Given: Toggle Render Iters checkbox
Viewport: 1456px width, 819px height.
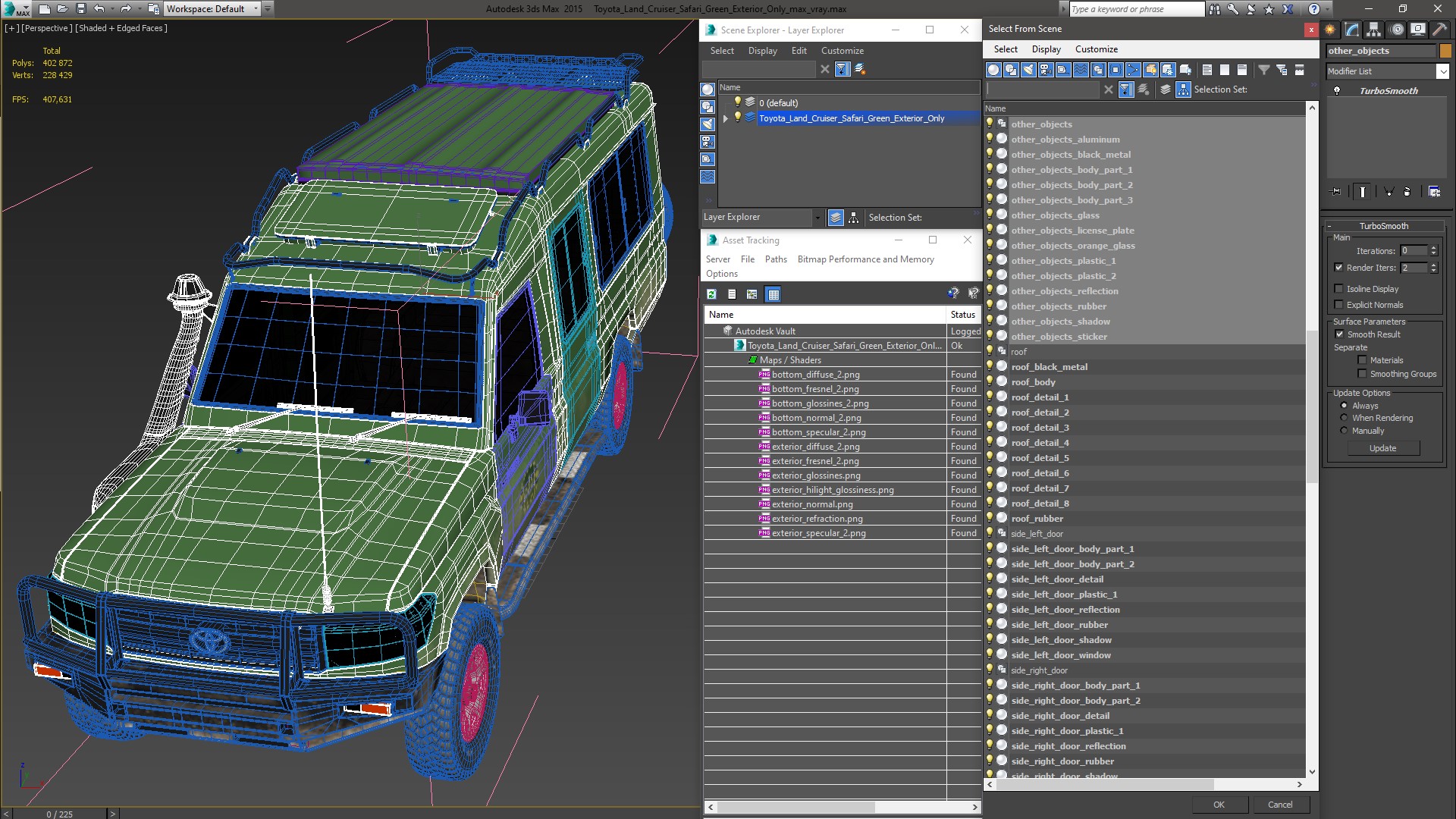Looking at the screenshot, I should coord(1338,268).
